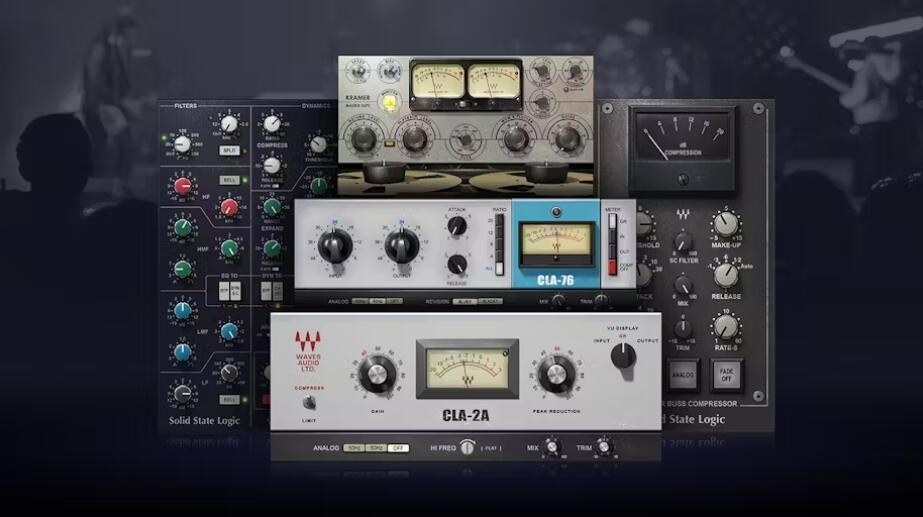Select CLA-76 ratio 4 button
923x517 pixels.
pyautogui.click(x=499, y=257)
